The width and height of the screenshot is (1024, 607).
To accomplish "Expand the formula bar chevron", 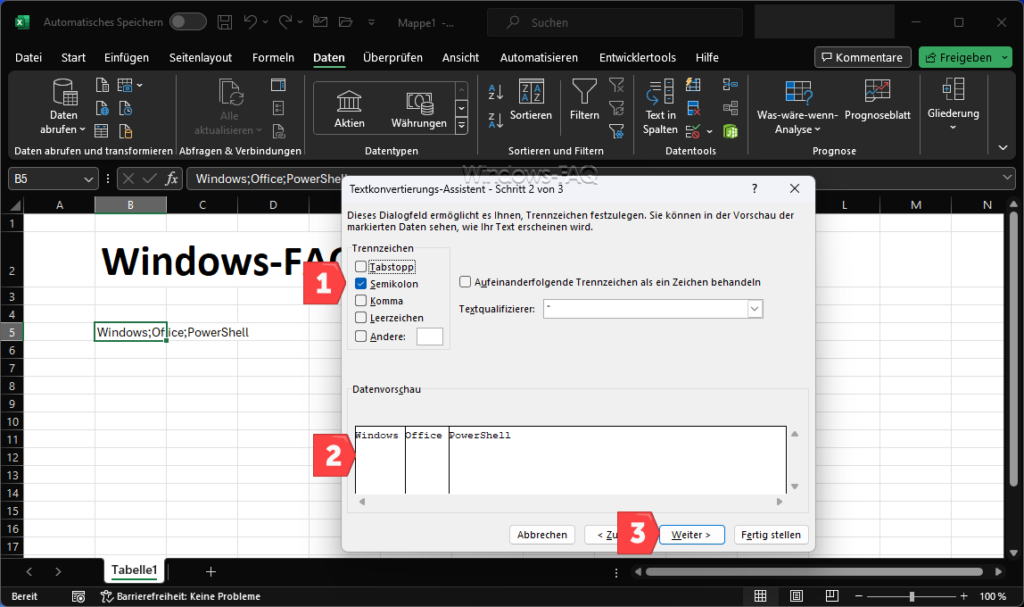I will click(x=1006, y=177).
